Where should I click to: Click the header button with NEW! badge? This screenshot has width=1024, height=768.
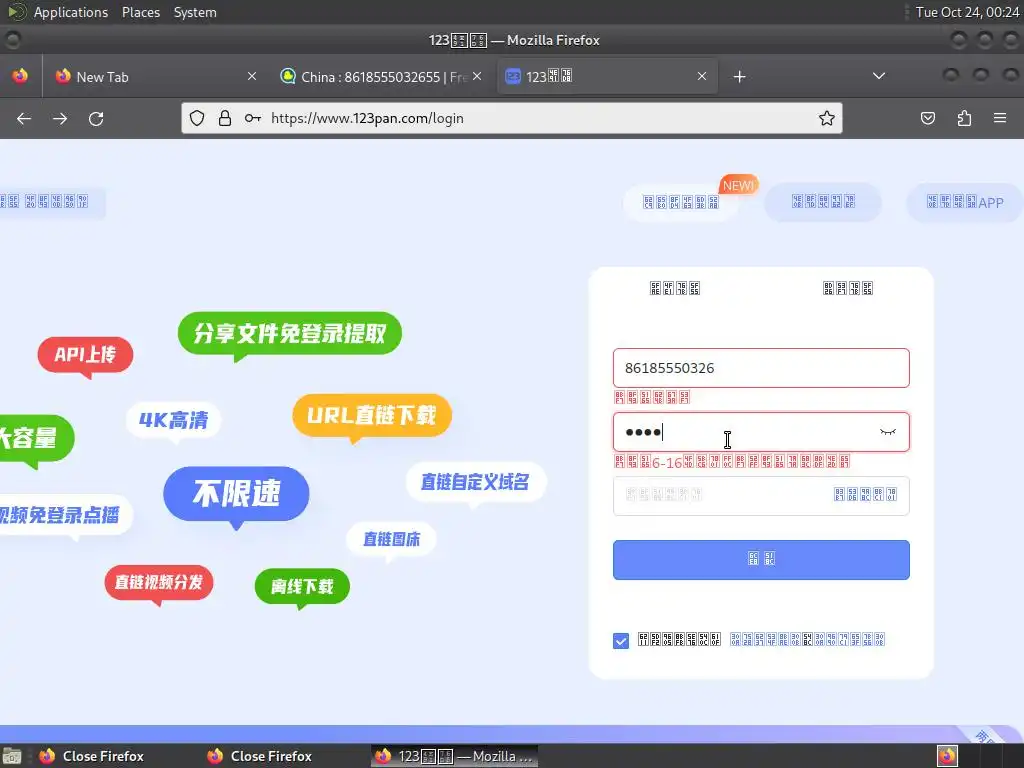tap(681, 202)
